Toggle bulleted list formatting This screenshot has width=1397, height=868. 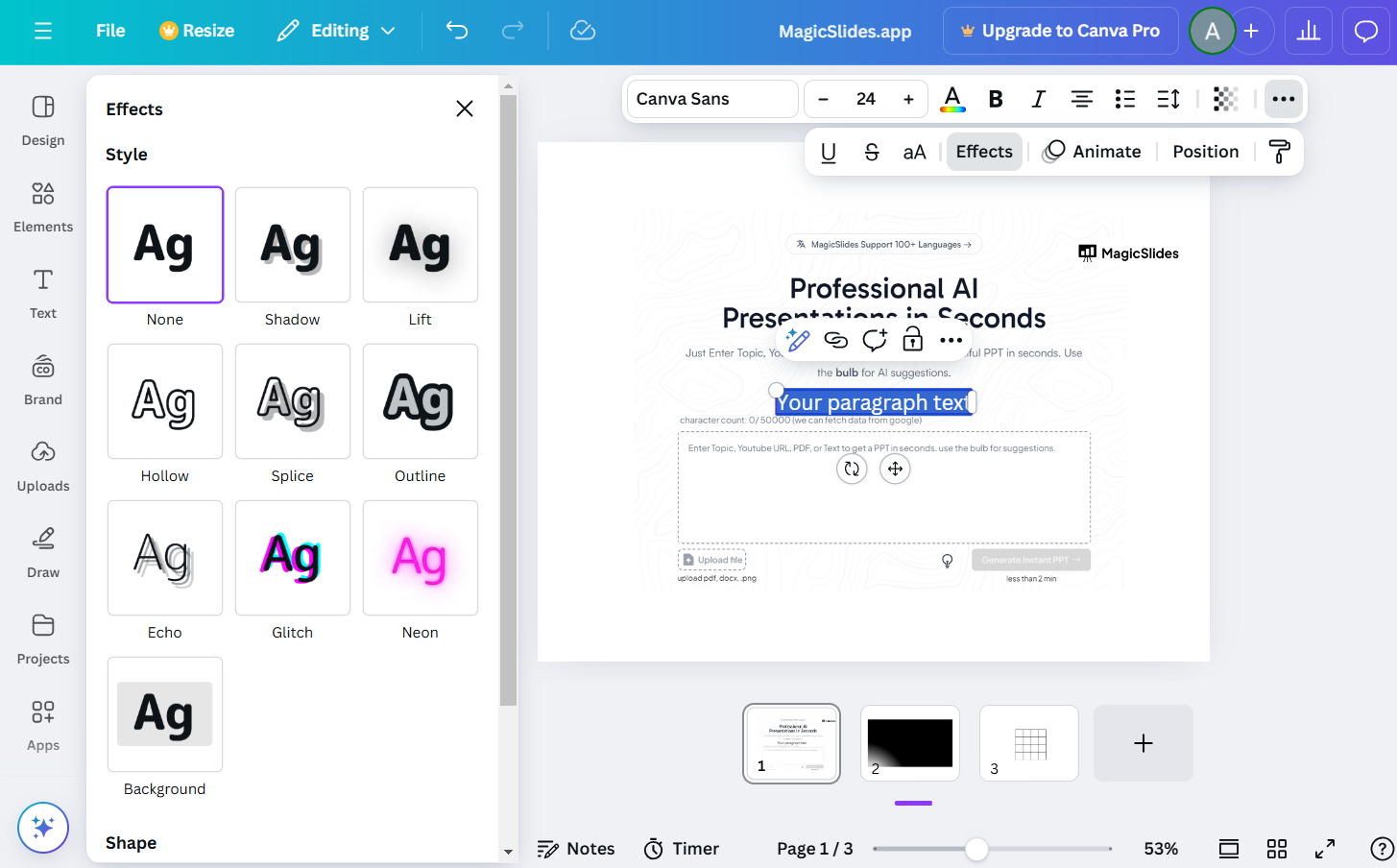[1125, 99]
